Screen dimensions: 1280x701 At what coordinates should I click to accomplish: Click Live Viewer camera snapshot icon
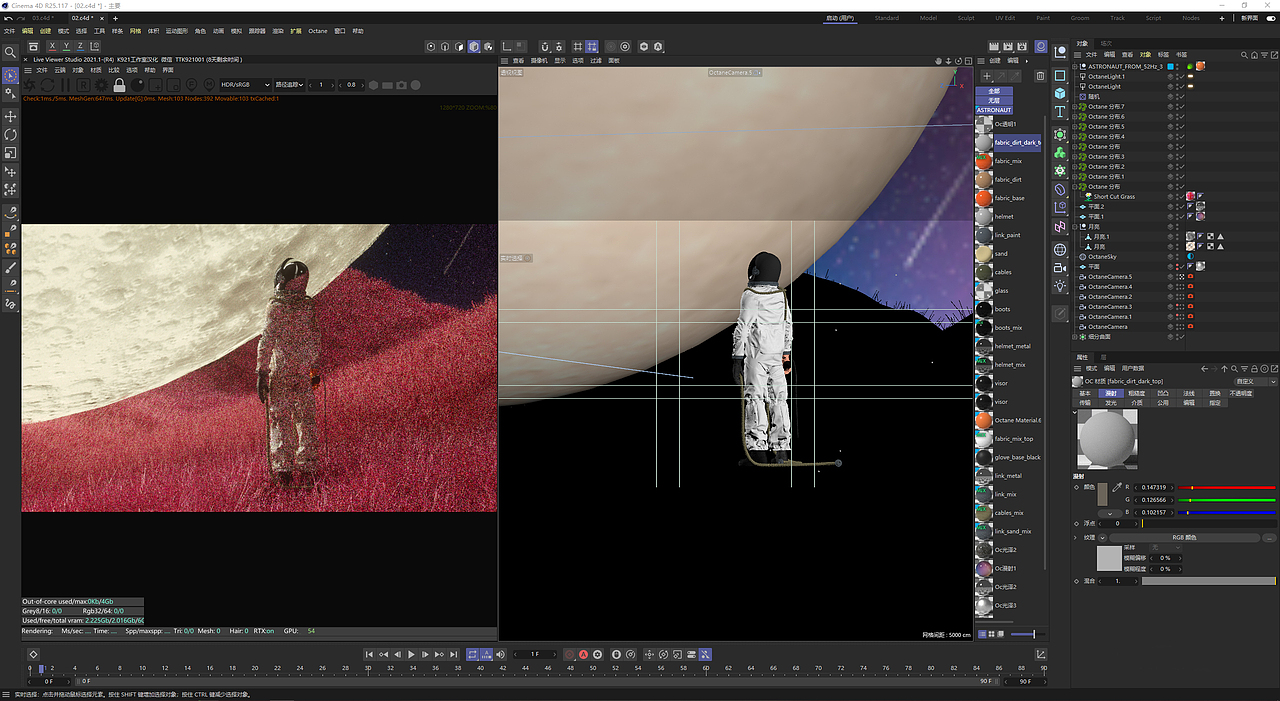pyautogui.click(x=401, y=85)
